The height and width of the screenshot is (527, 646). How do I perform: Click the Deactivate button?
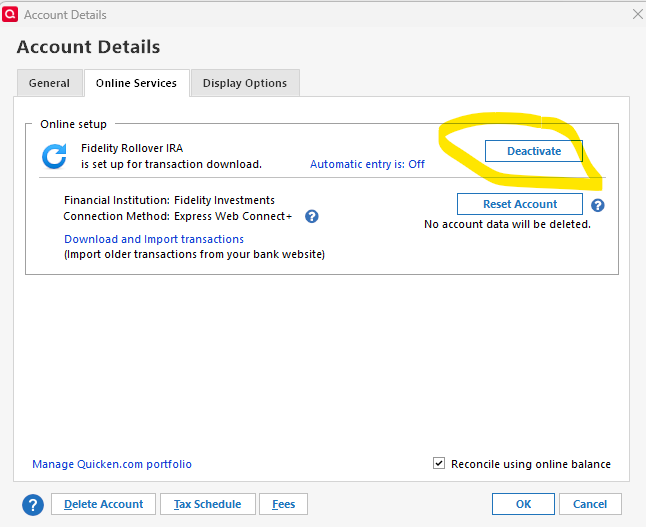534,151
